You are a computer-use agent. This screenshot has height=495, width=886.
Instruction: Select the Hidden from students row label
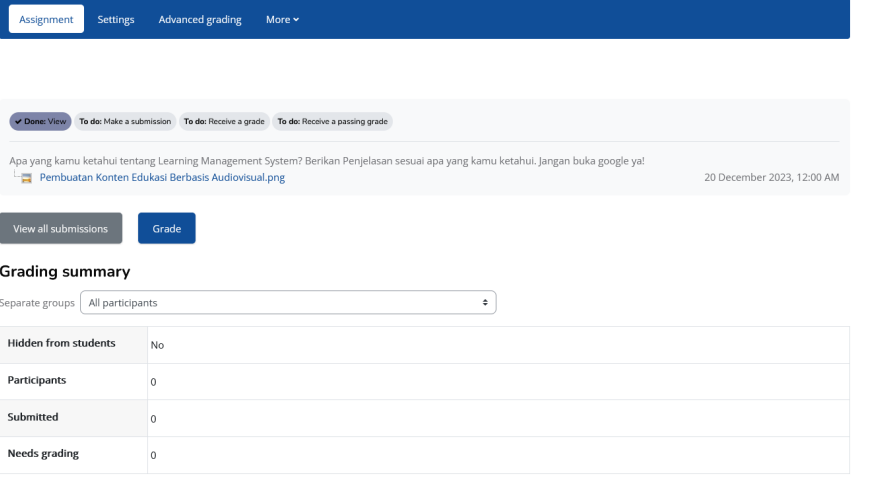tap(61, 344)
